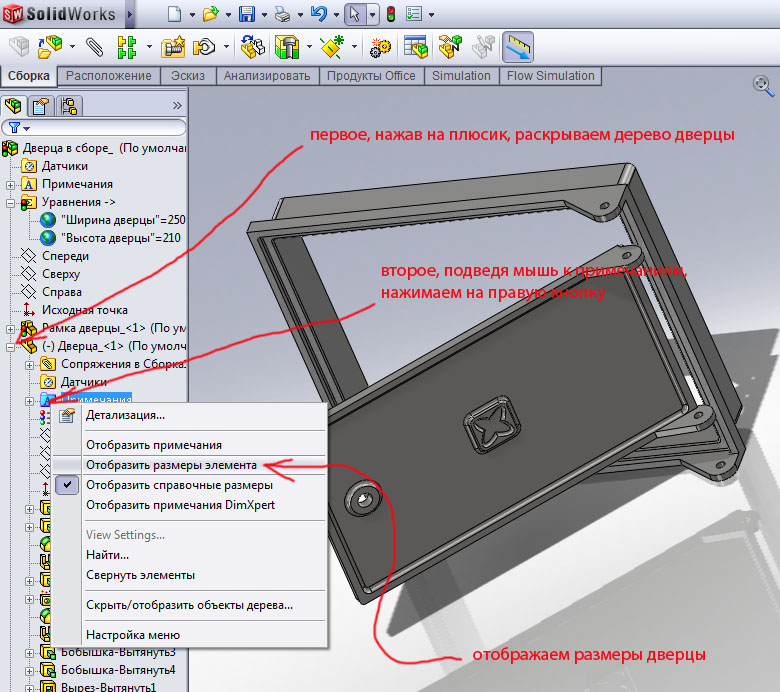Image resolution: width=780 pixels, height=692 pixels.
Task: Open the dropdown arrow next to the Open icon
Action: (229, 16)
